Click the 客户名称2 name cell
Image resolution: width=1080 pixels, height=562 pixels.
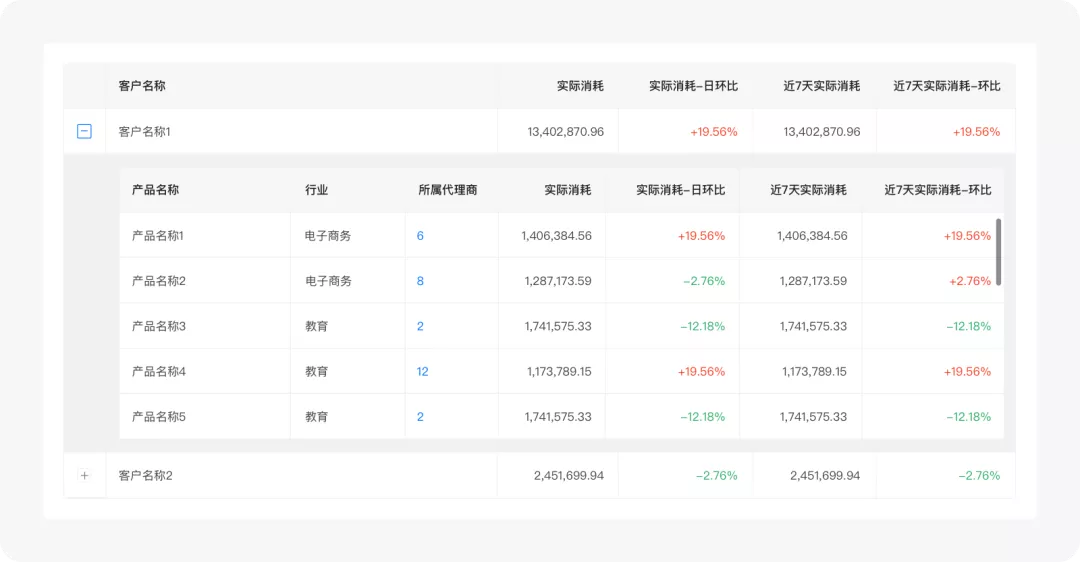(x=301, y=475)
